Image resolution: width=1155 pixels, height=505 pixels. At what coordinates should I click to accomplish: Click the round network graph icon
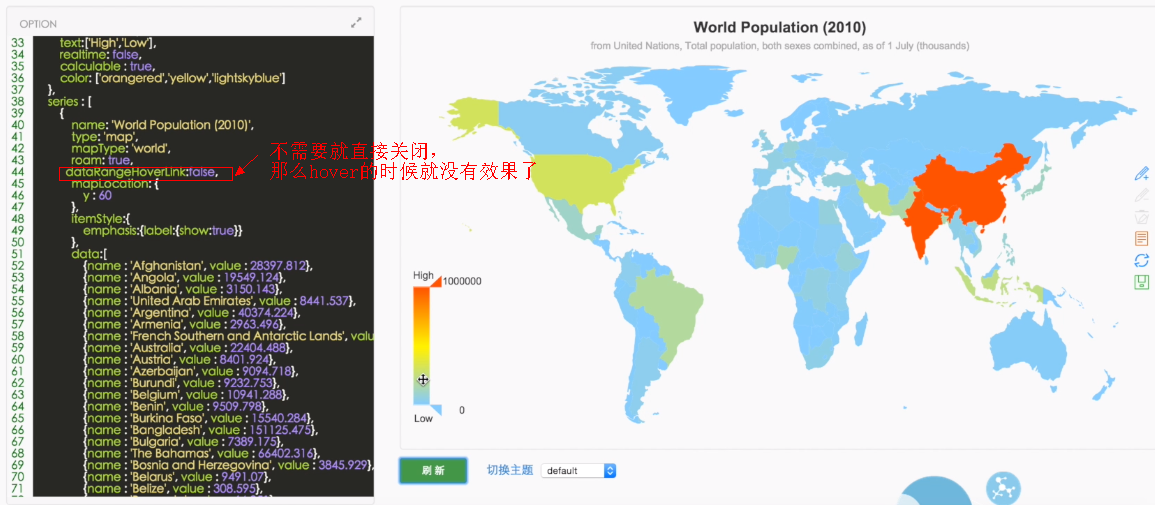pyautogui.click(x=1003, y=487)
